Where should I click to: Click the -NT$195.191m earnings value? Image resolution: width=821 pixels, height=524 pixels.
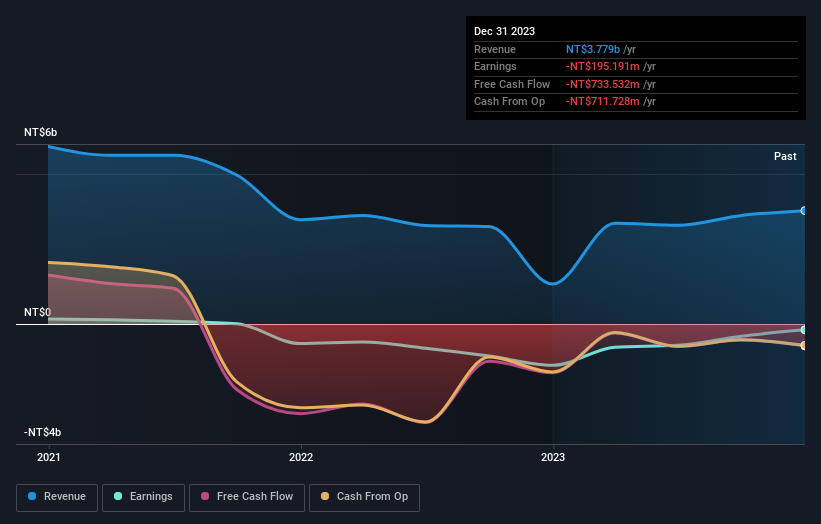pyautogui.click(x=602, y=66)
